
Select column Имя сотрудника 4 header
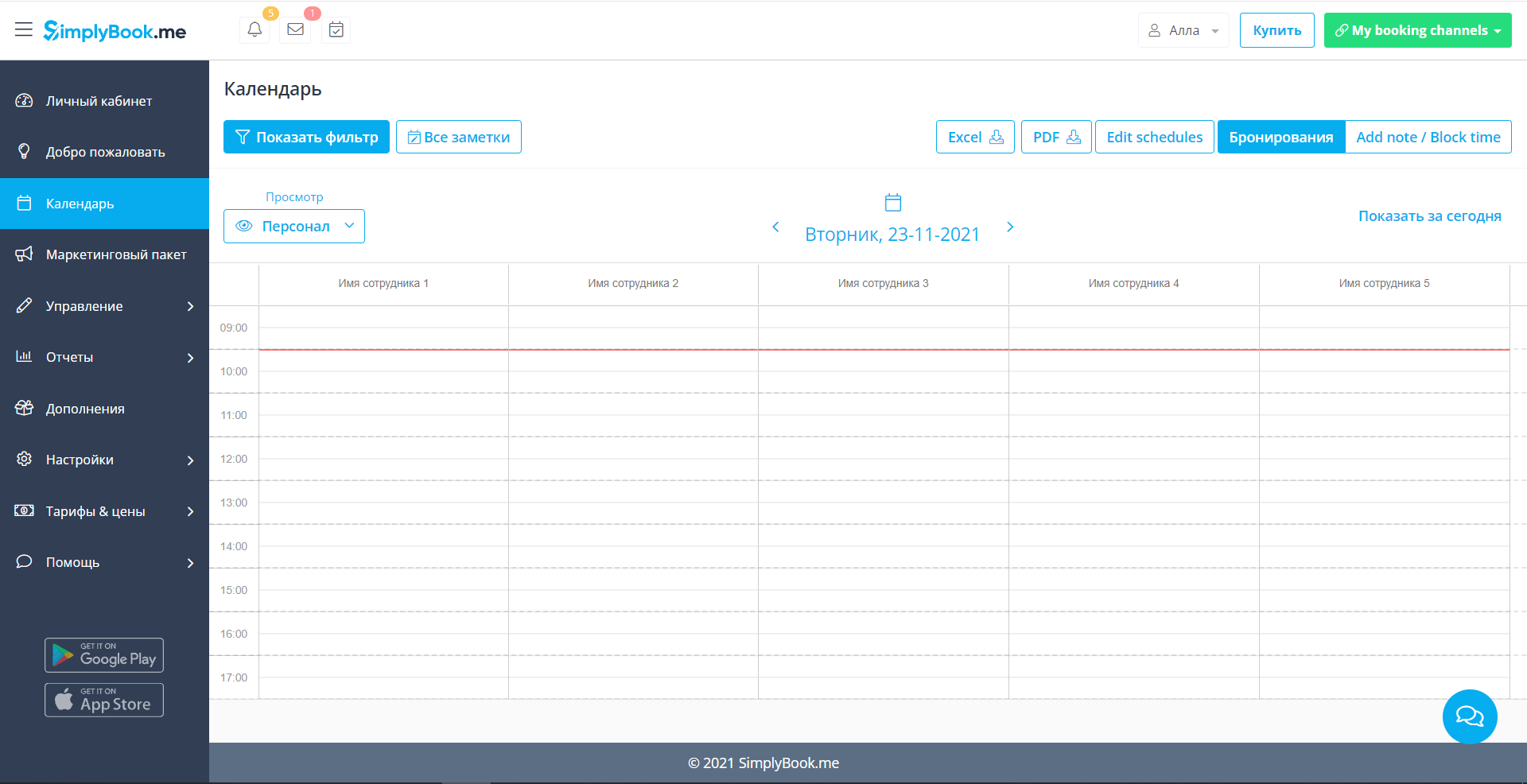point(1134,283)
